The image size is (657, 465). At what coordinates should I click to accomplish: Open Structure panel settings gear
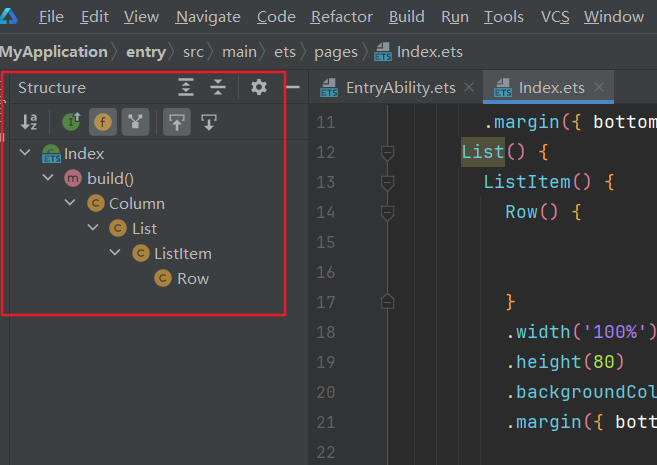click(259, 87)
